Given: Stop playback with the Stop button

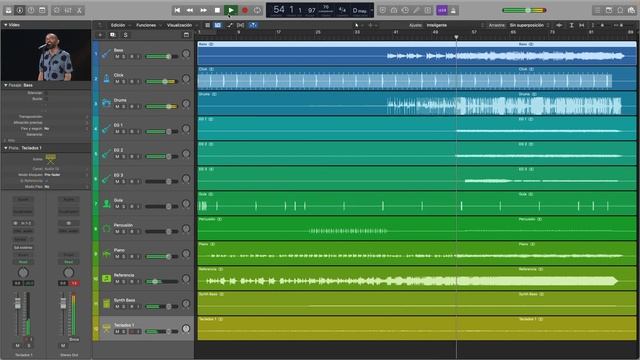Looking at the screenshot, I should pos(217,10).
